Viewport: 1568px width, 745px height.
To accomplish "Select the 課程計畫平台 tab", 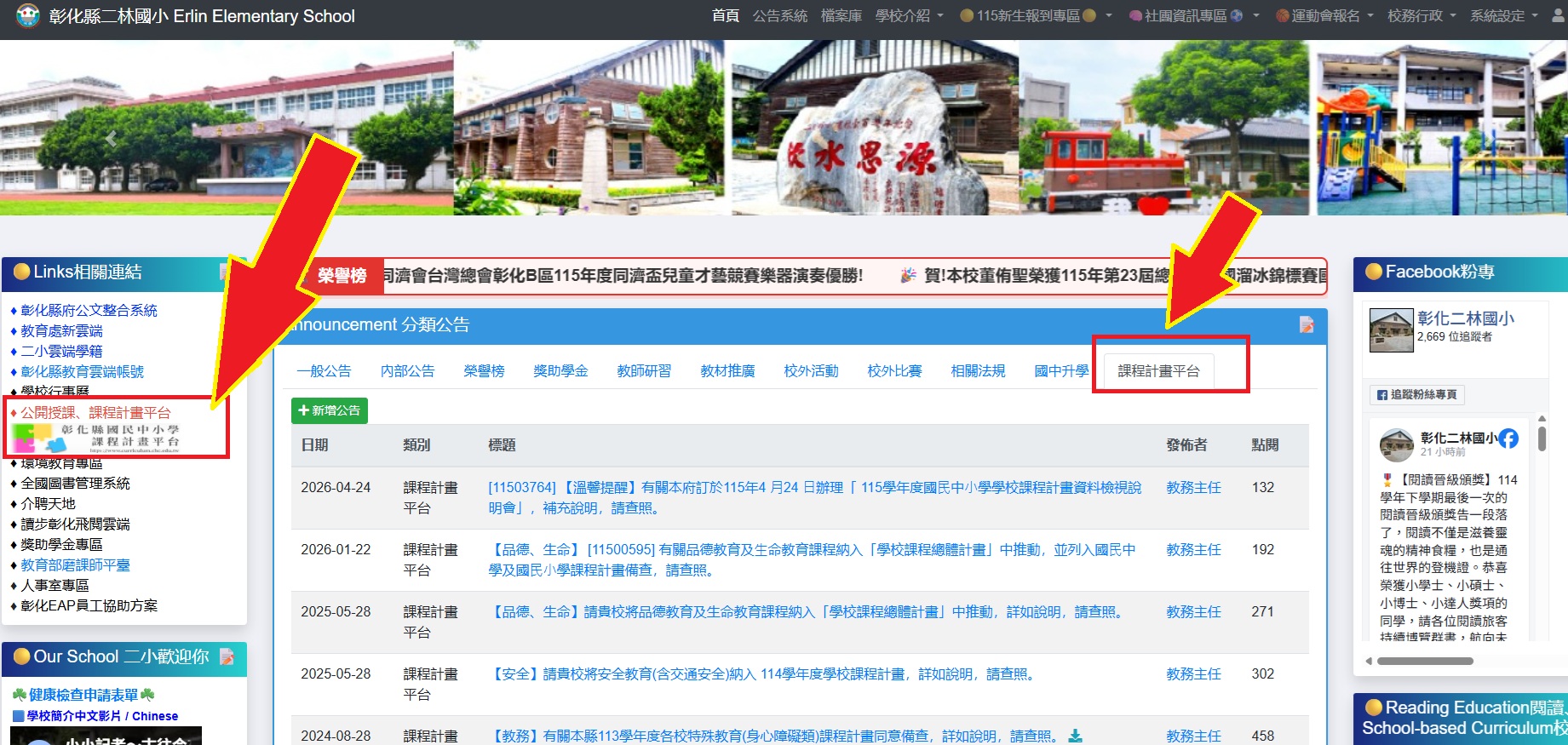I will (1158, 371).
